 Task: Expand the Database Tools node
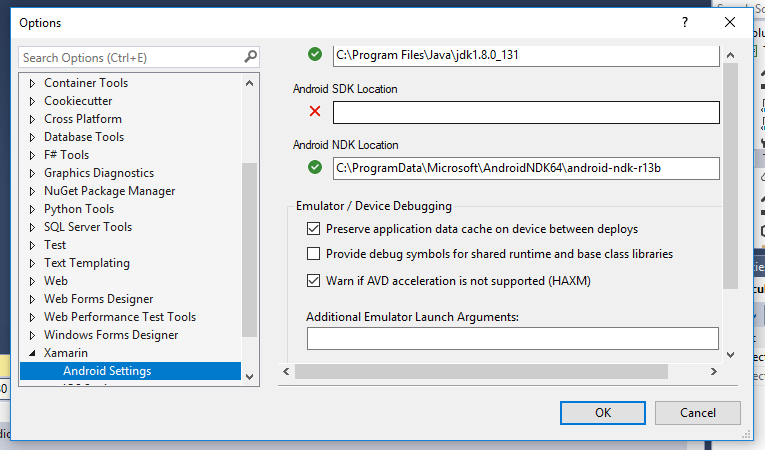click(32, 137)
